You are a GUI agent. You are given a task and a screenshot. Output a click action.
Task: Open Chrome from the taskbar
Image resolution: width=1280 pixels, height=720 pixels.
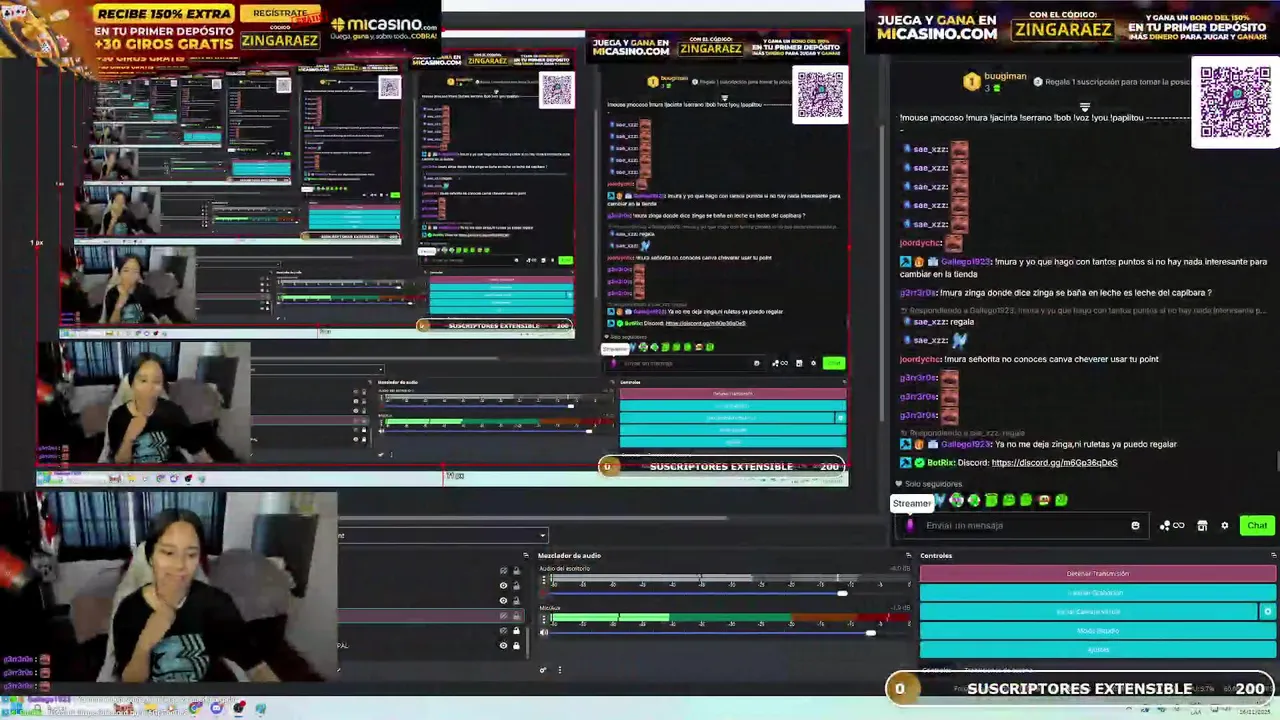pyautogui.click(x=194, y=708)
